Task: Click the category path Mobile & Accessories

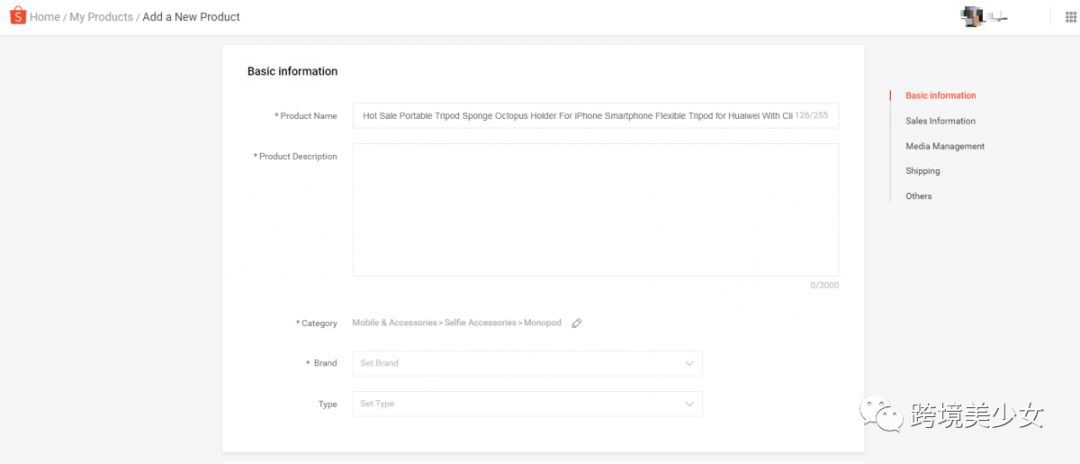Action: 395,323
